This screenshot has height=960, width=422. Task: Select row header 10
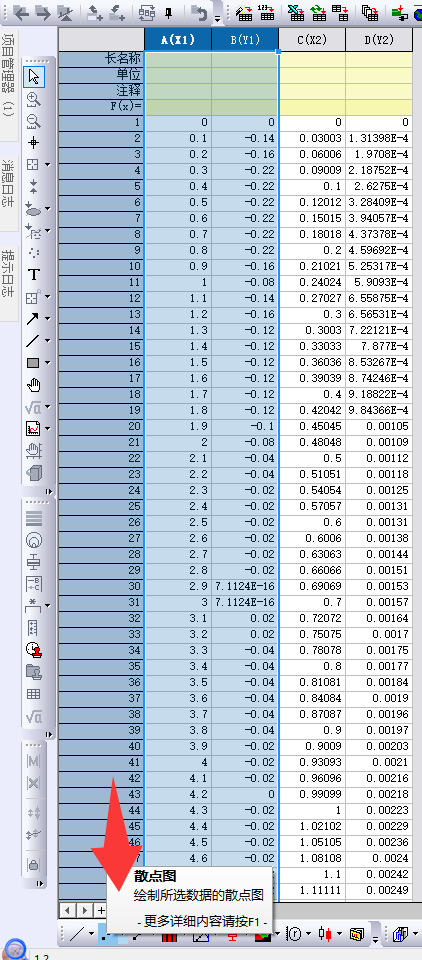(x=101, y=266)
